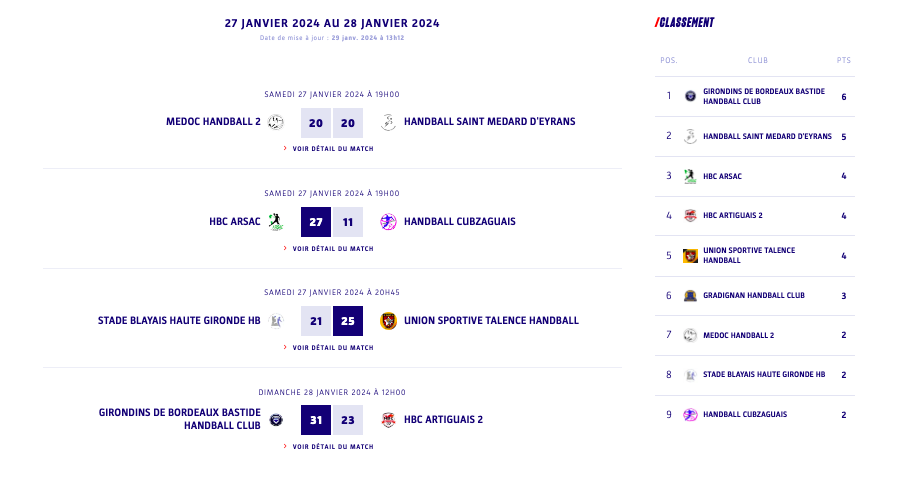This screenshot has height=477, width=924.
Task: Click the 27 score box for HBC Arsac
Action: click(316, 222)
